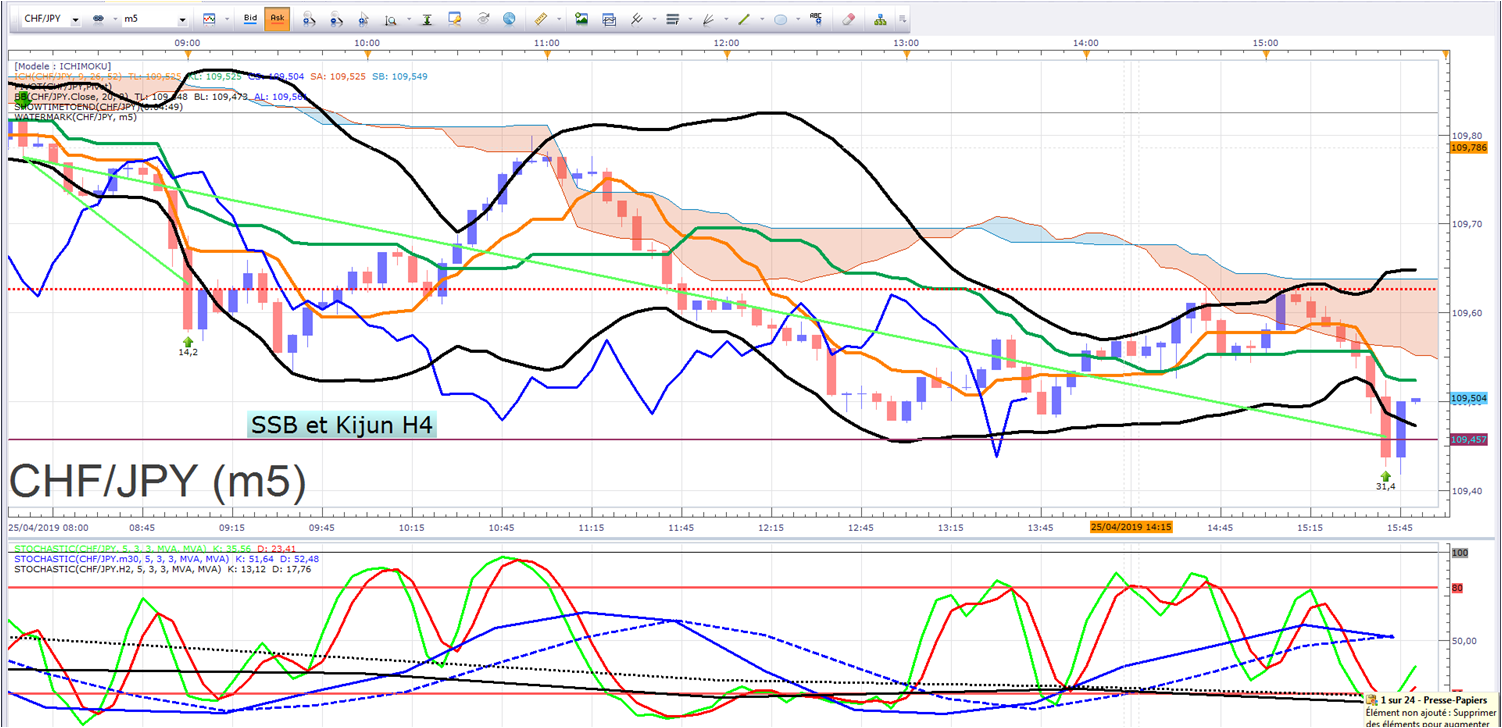Click the orange time marker above 09:00
Viewport: 1502px width, 728px height.
coord(186,54)
